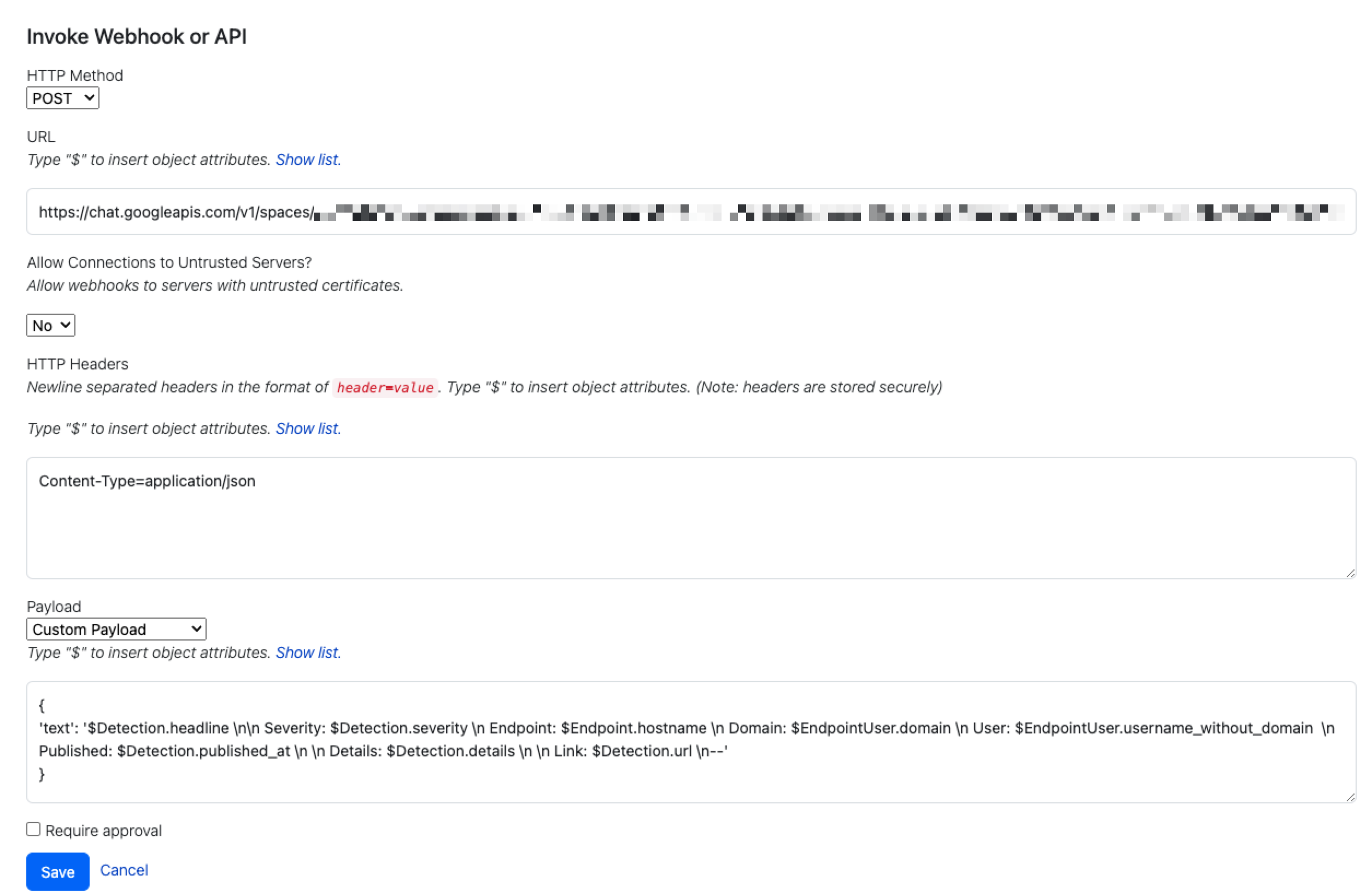Cancel the webhook form
1372x893 pixels.
click(x=124, y=870)
